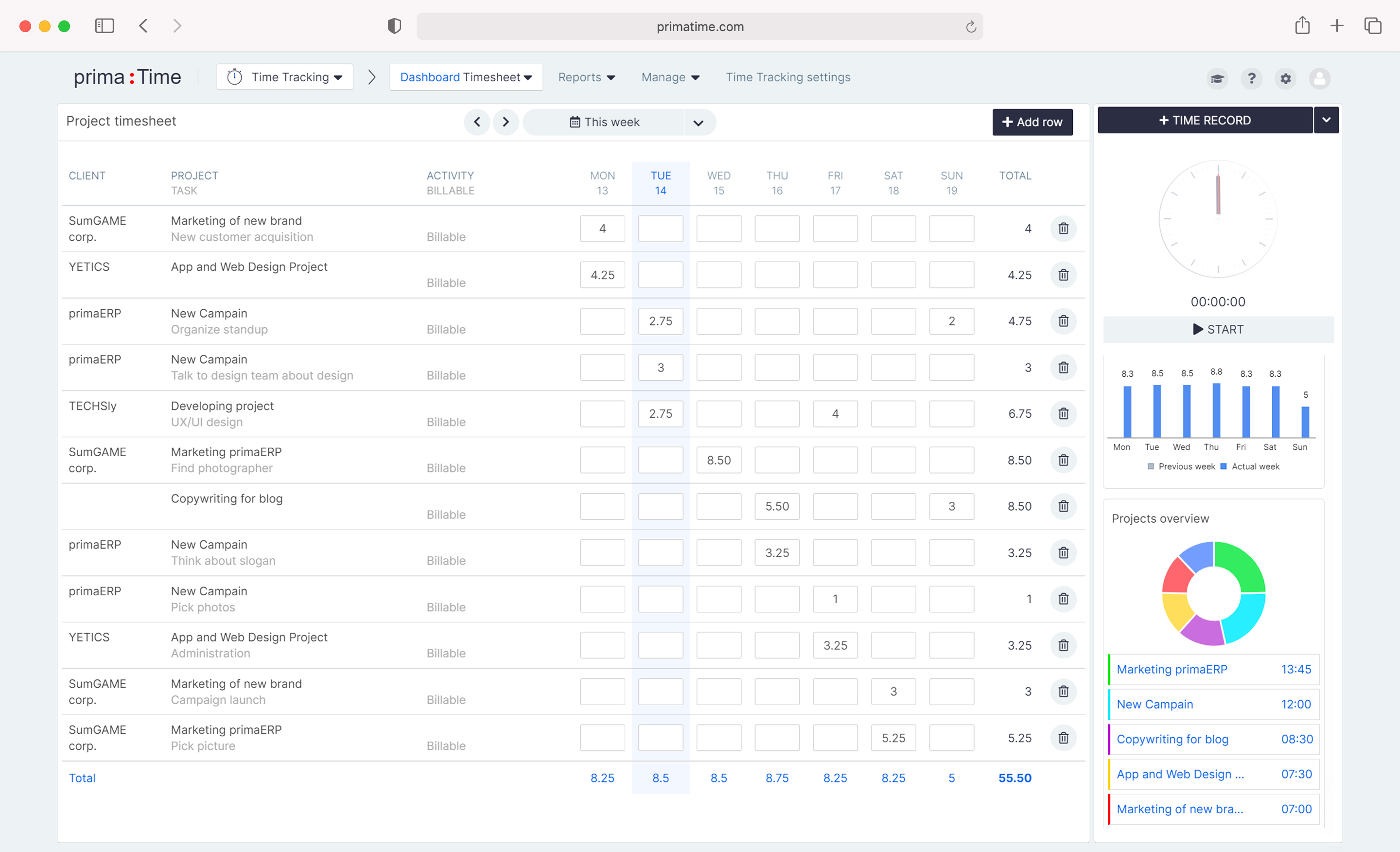Click the trash icon for Copywriting for blog row
This screenshot has height=852, width=1400.
pos(1063,506)
